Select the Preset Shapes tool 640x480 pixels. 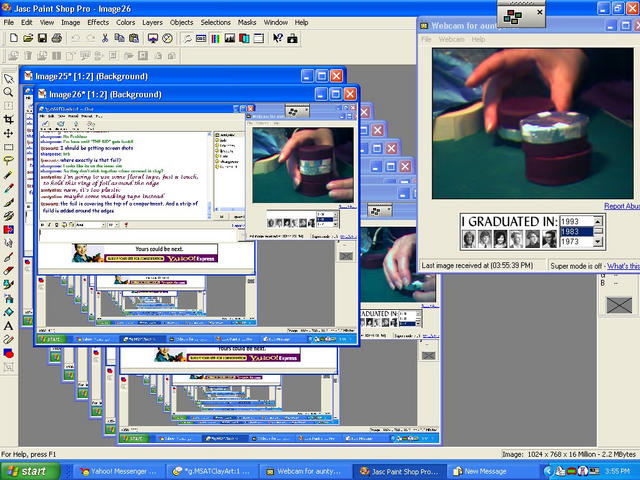tap(8, 353)
